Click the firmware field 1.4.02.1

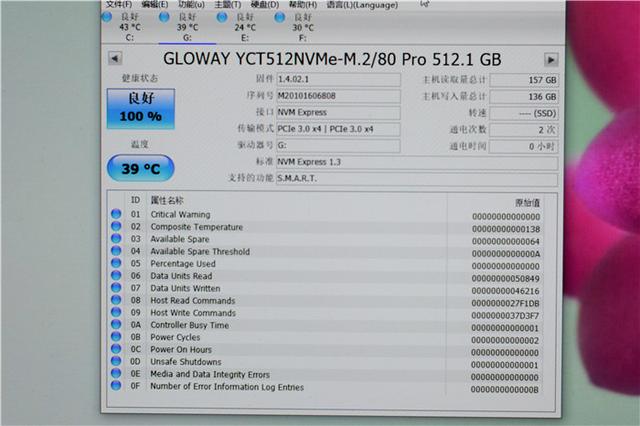point(338,80)
